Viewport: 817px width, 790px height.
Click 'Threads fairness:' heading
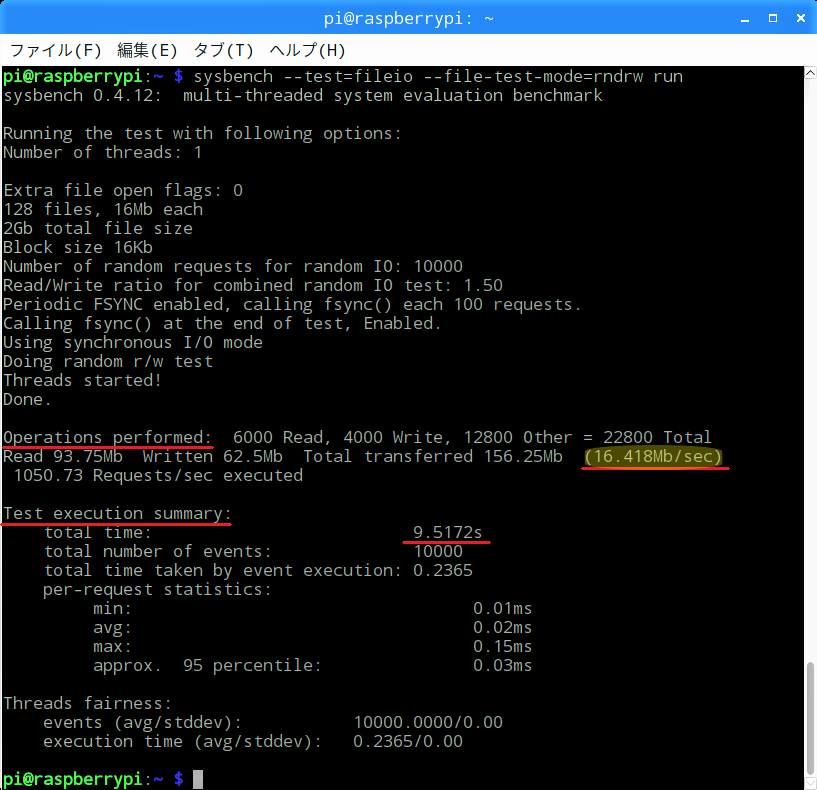coord(88,704)
